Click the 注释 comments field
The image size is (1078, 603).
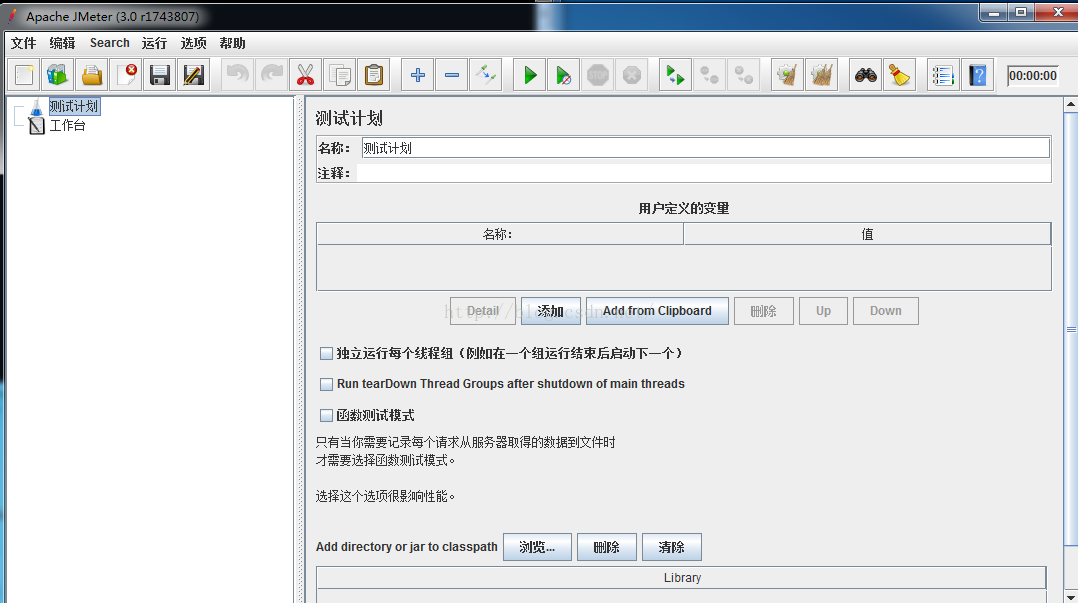[x=703, y=173]
